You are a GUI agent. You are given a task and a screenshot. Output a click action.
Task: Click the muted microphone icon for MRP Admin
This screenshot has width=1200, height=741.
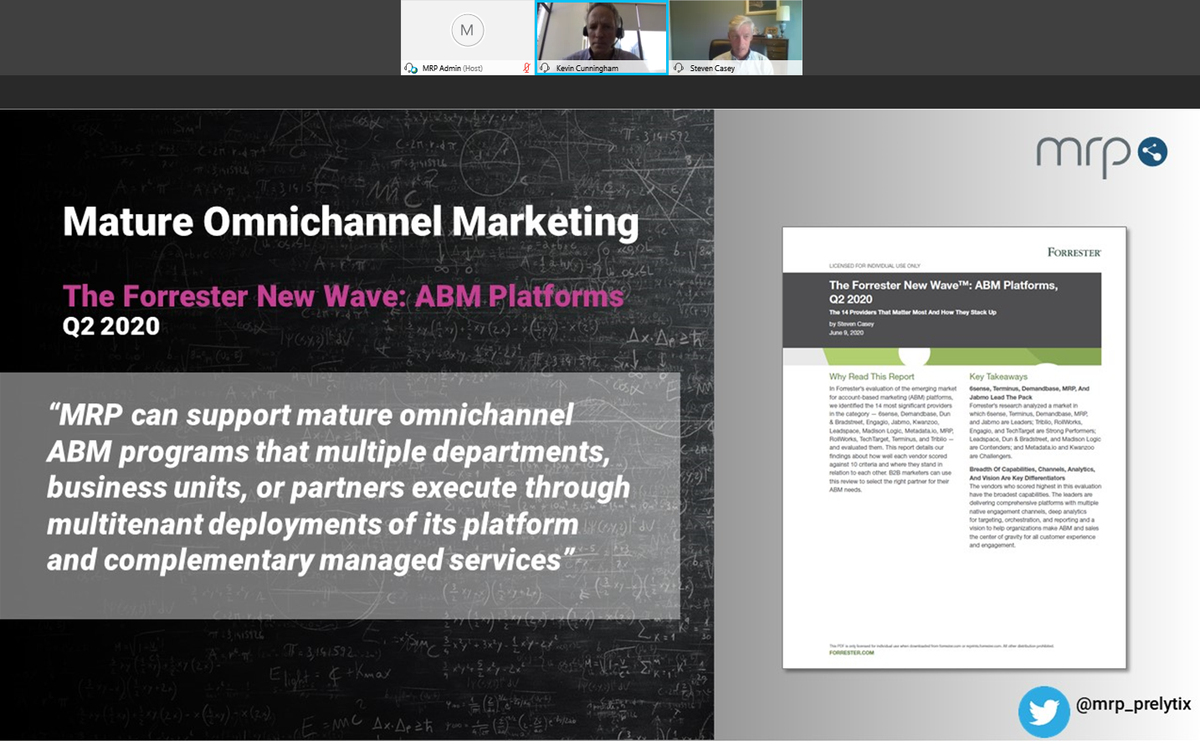point(527,68)
